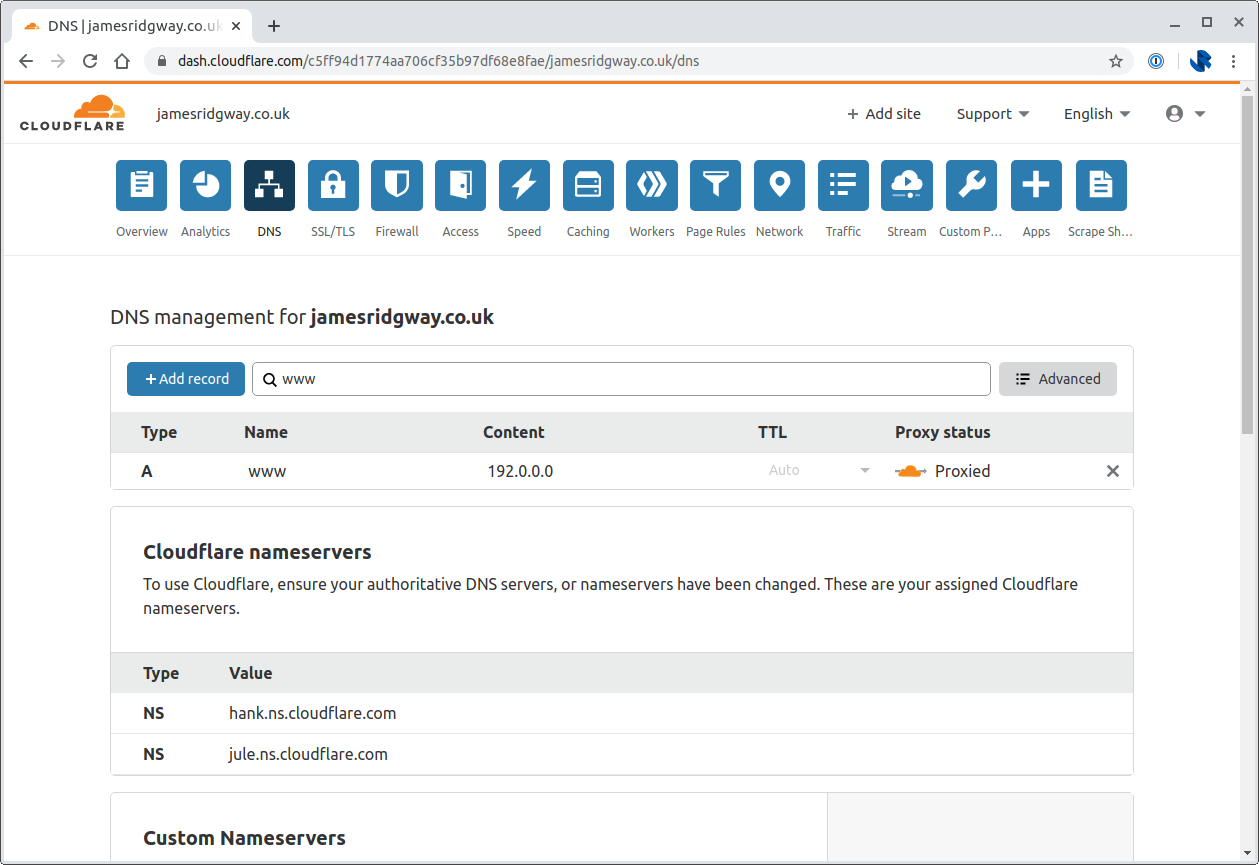Open the Scrape Shield document icon

pyautogui.click(x=1101, y=186)
